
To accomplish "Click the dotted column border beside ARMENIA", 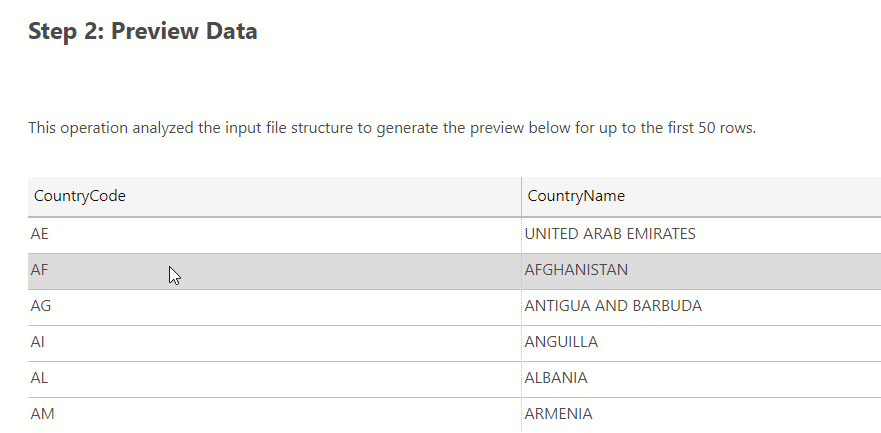I will point(521,414).
